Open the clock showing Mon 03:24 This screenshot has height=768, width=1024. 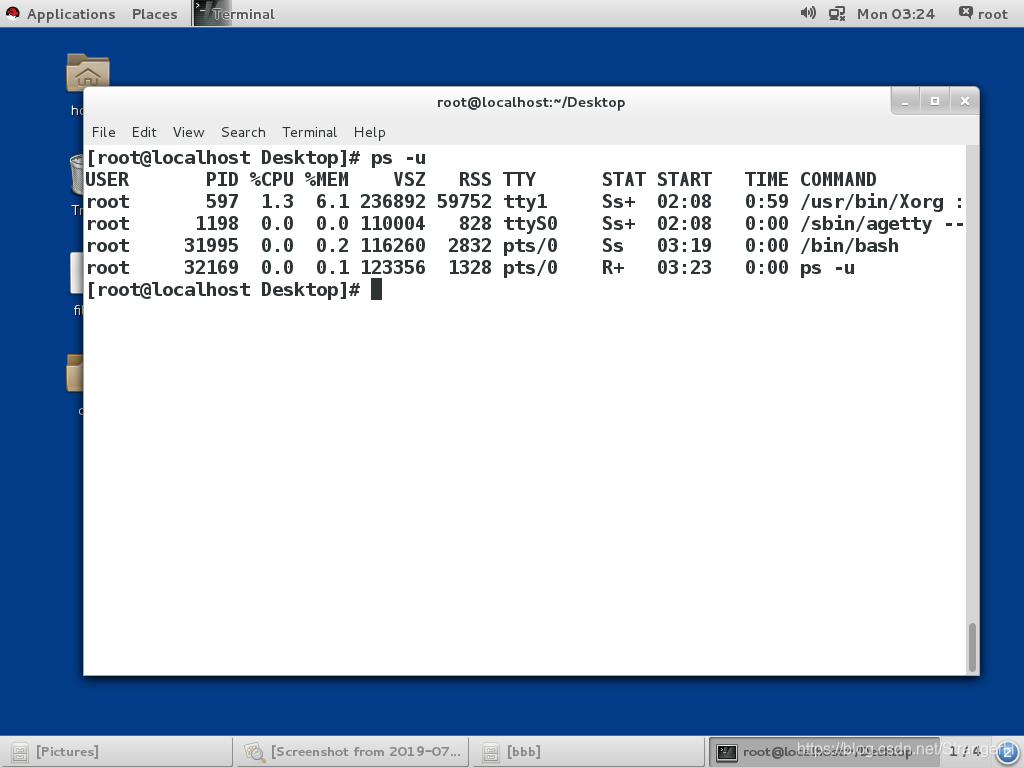895,14
